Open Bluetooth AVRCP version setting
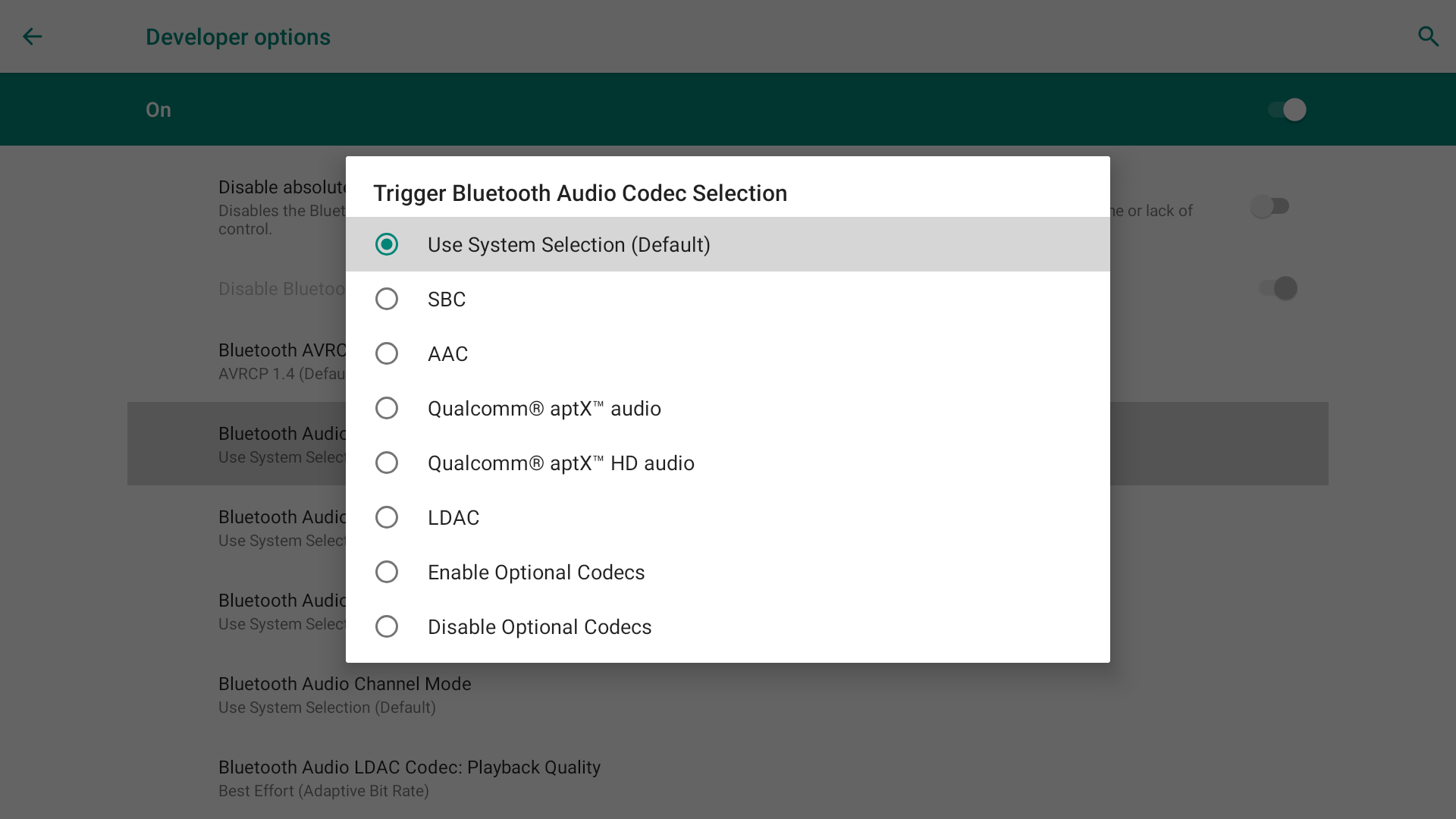The image size is (1456, 819). [x=282, y=361]
